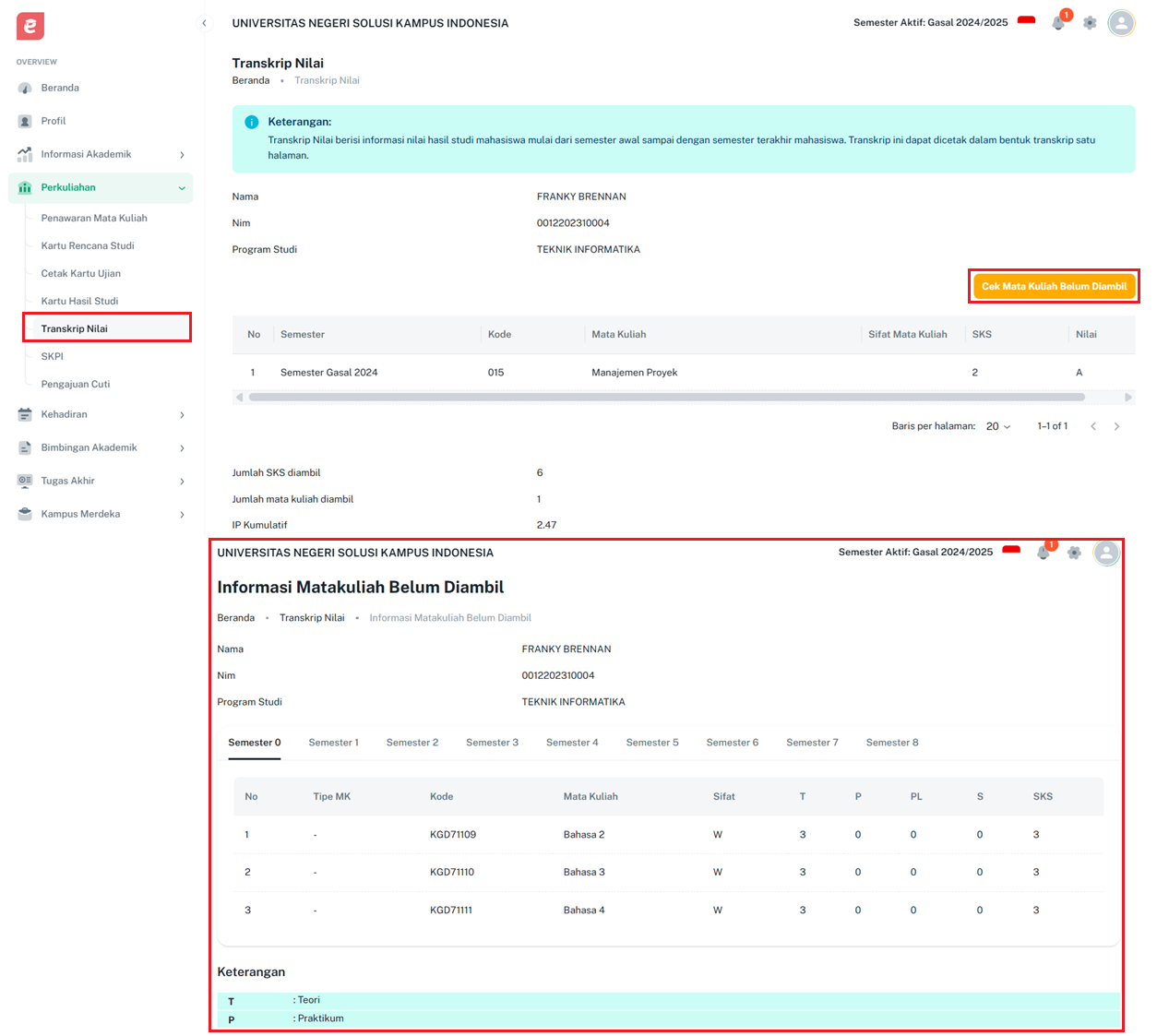
Task: Click the Kampus Merdeka graduation cap icon
Action: coord(25,515)
